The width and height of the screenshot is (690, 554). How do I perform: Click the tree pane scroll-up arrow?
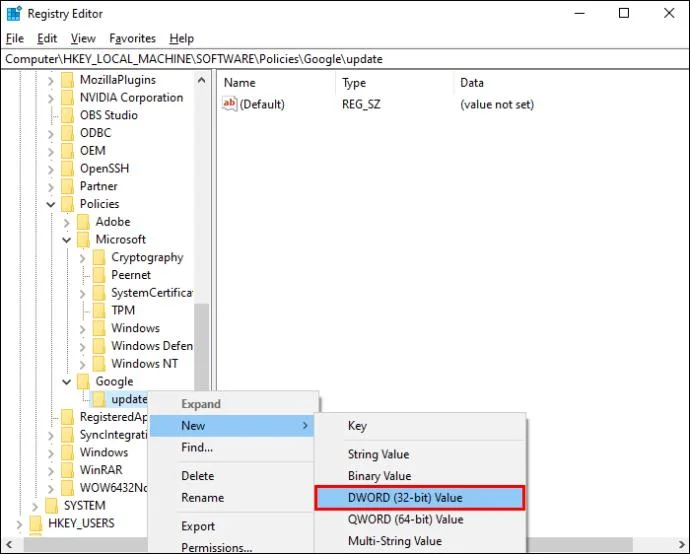[x=202, y=80]
